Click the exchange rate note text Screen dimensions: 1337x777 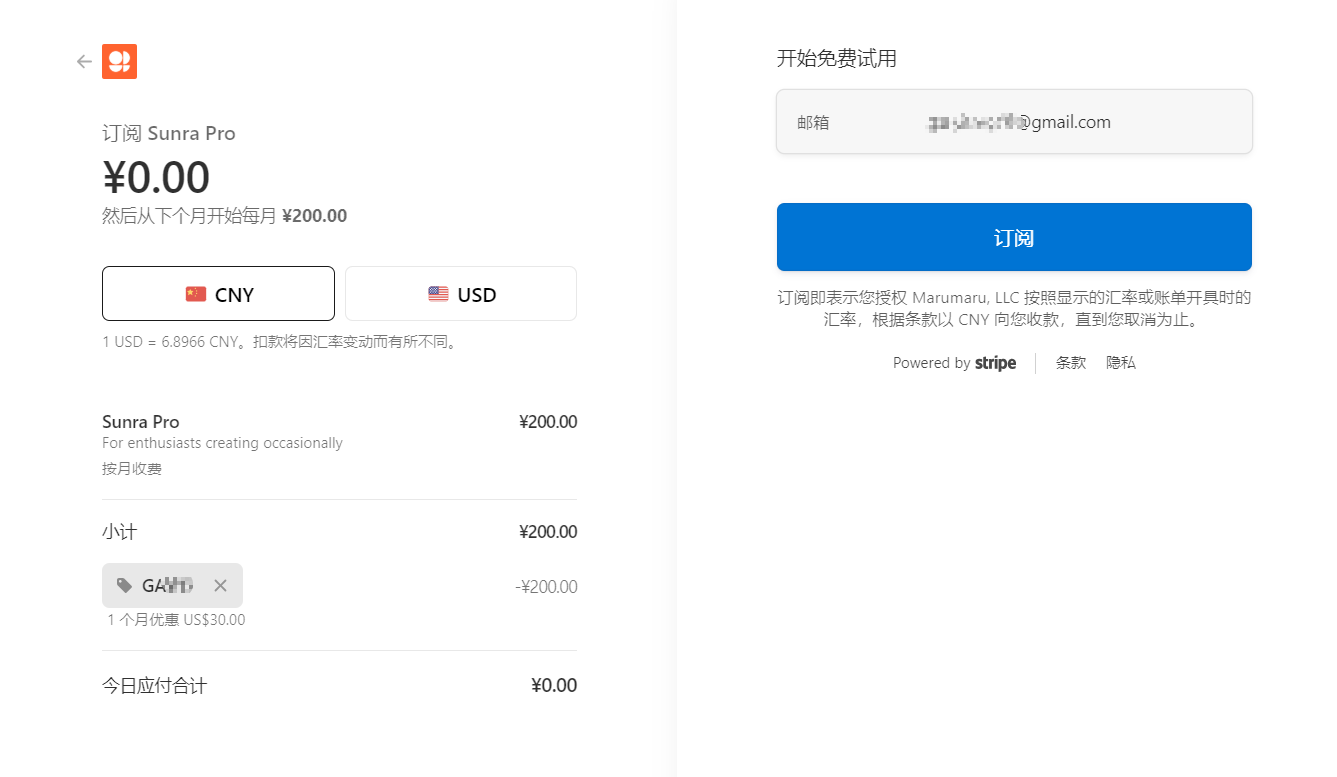pos(280,342)
